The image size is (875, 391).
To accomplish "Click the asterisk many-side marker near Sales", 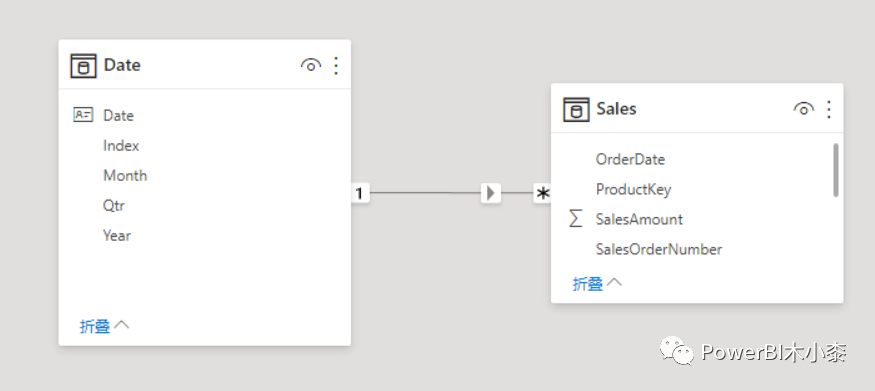I will pos(542,194).
